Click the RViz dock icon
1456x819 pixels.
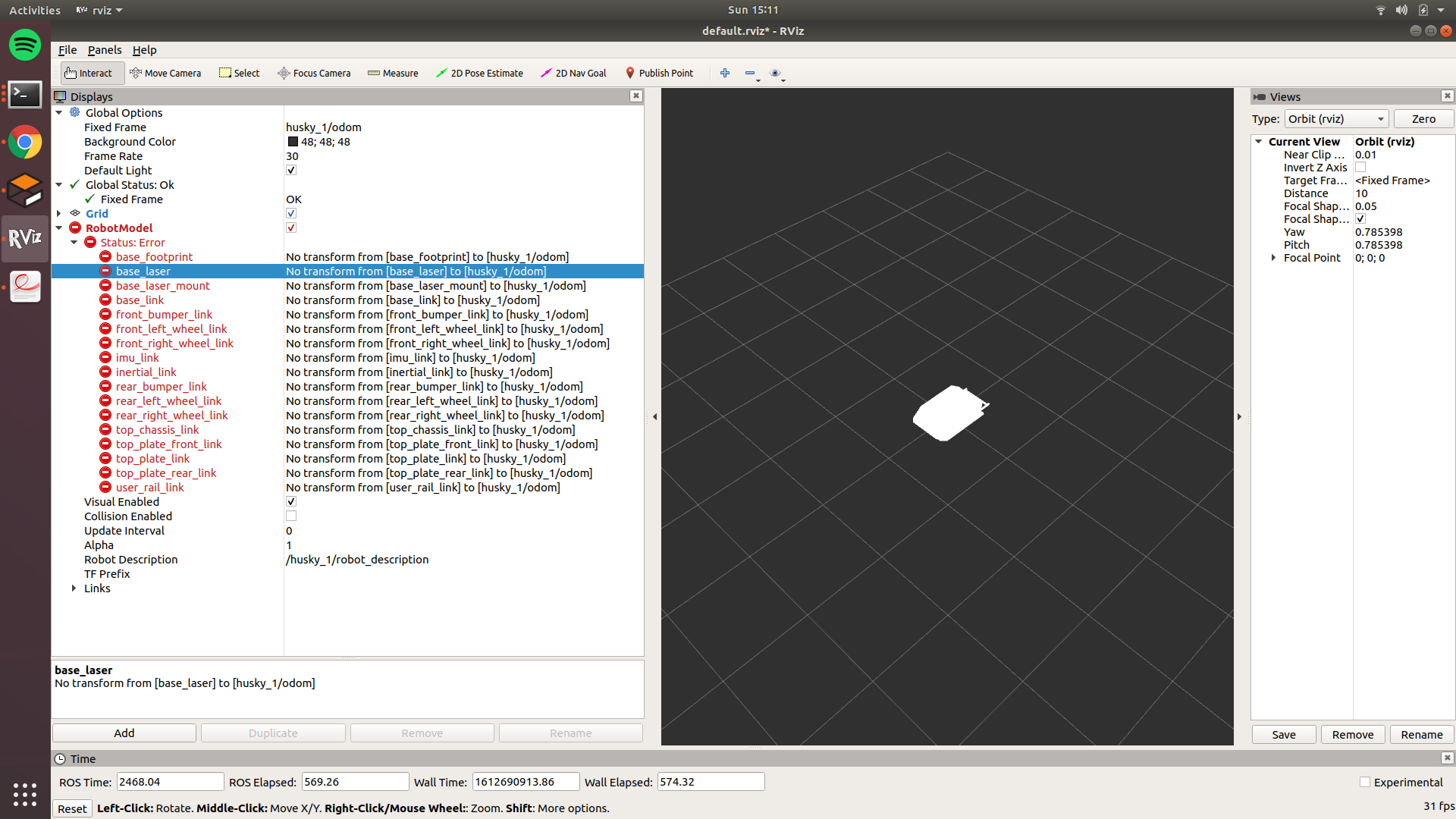coord(25,238)
